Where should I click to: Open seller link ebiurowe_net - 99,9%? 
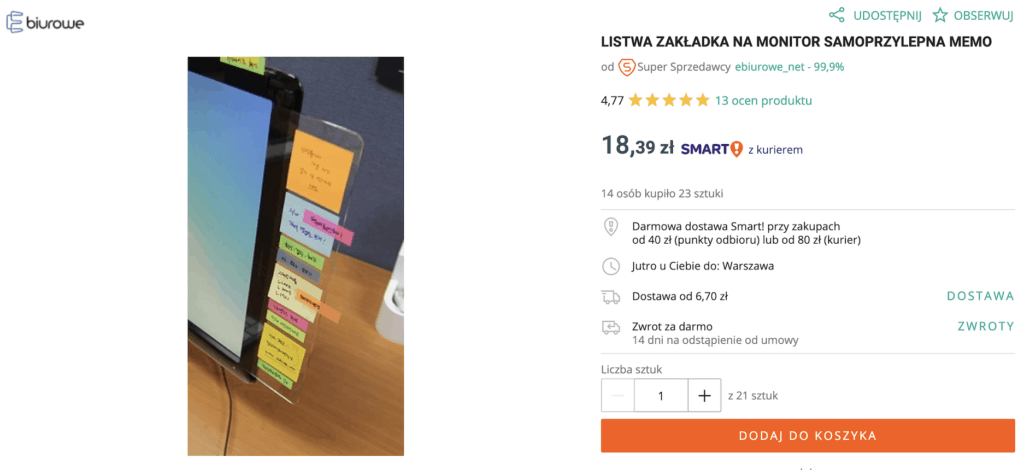(789, 67)
